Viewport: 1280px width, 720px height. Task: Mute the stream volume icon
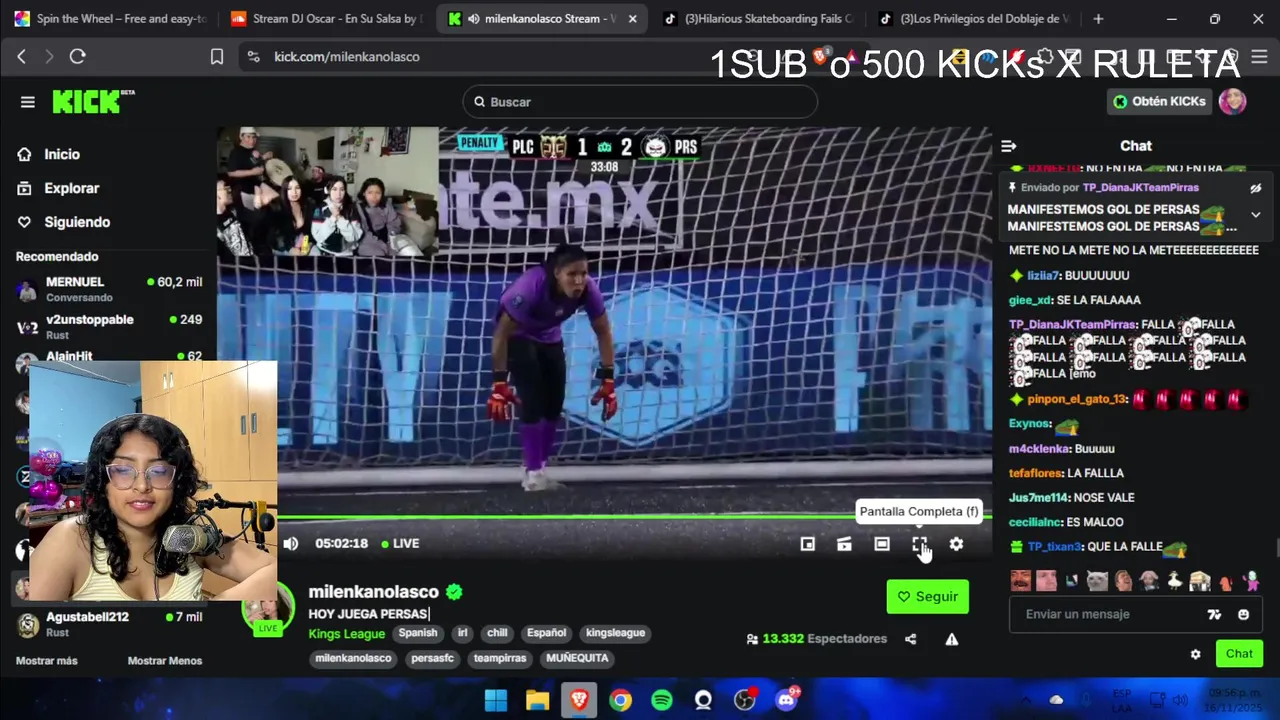(x=291, y=544)
